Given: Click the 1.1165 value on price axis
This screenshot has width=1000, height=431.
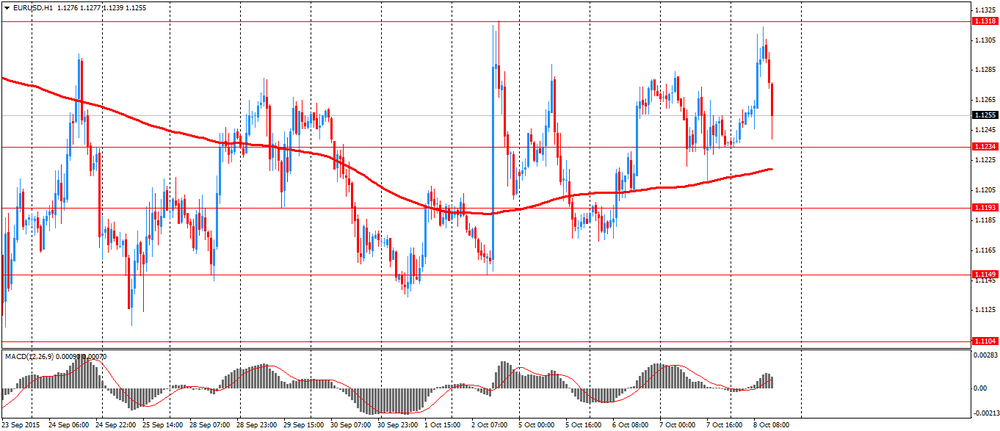Looking at the screenshot, I should [x=985, y=251].
